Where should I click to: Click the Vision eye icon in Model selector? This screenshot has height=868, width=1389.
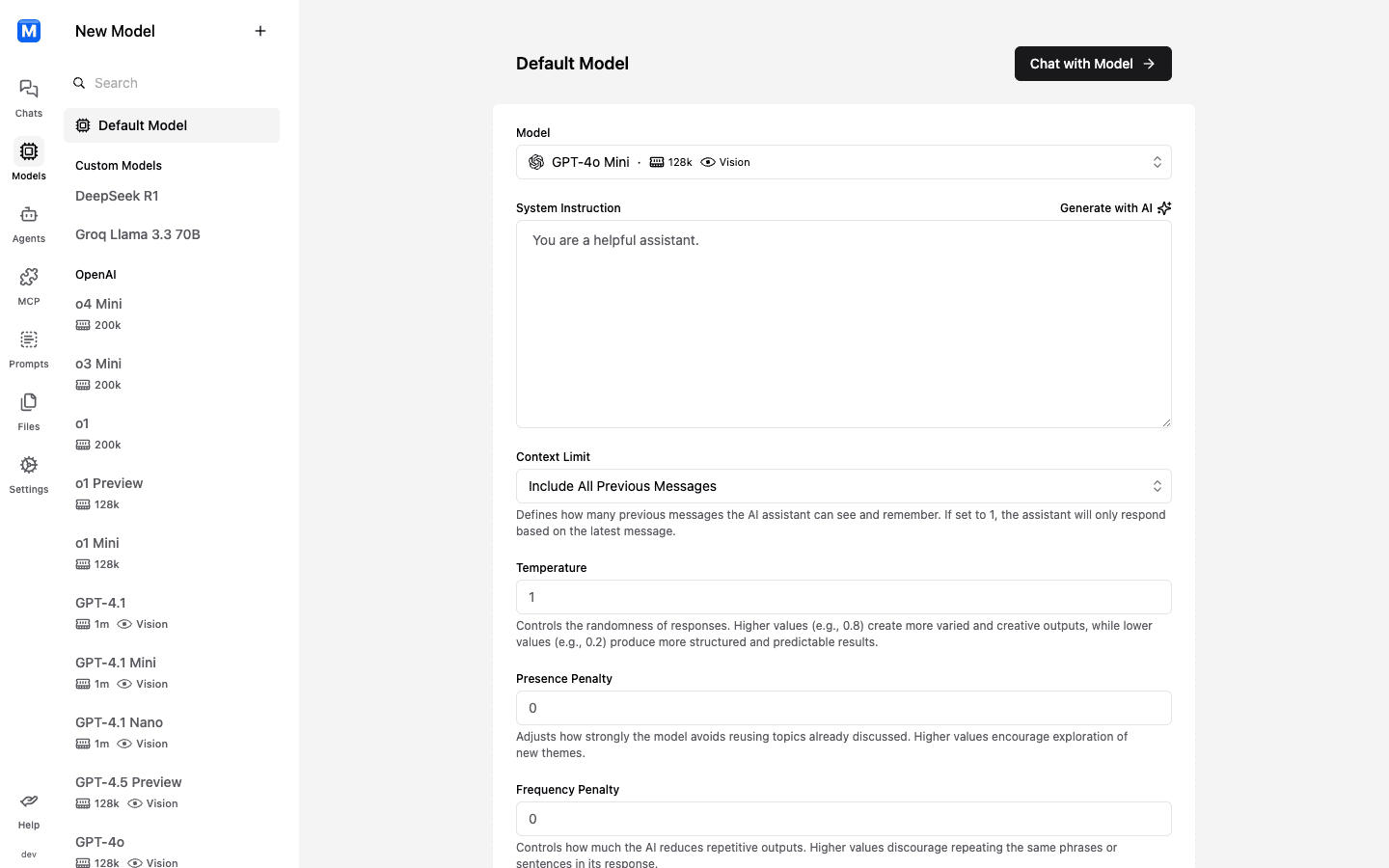pyautogui.click(x=708, y=162)
